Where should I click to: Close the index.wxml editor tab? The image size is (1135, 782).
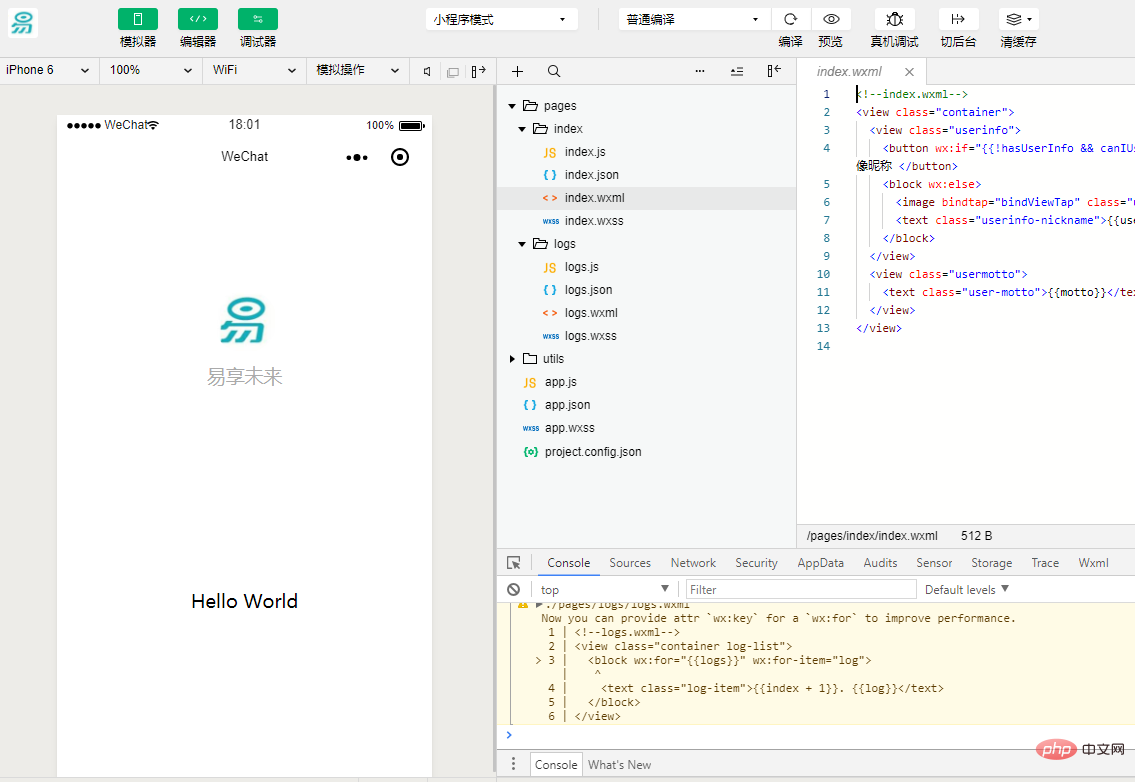pos(909,72)
